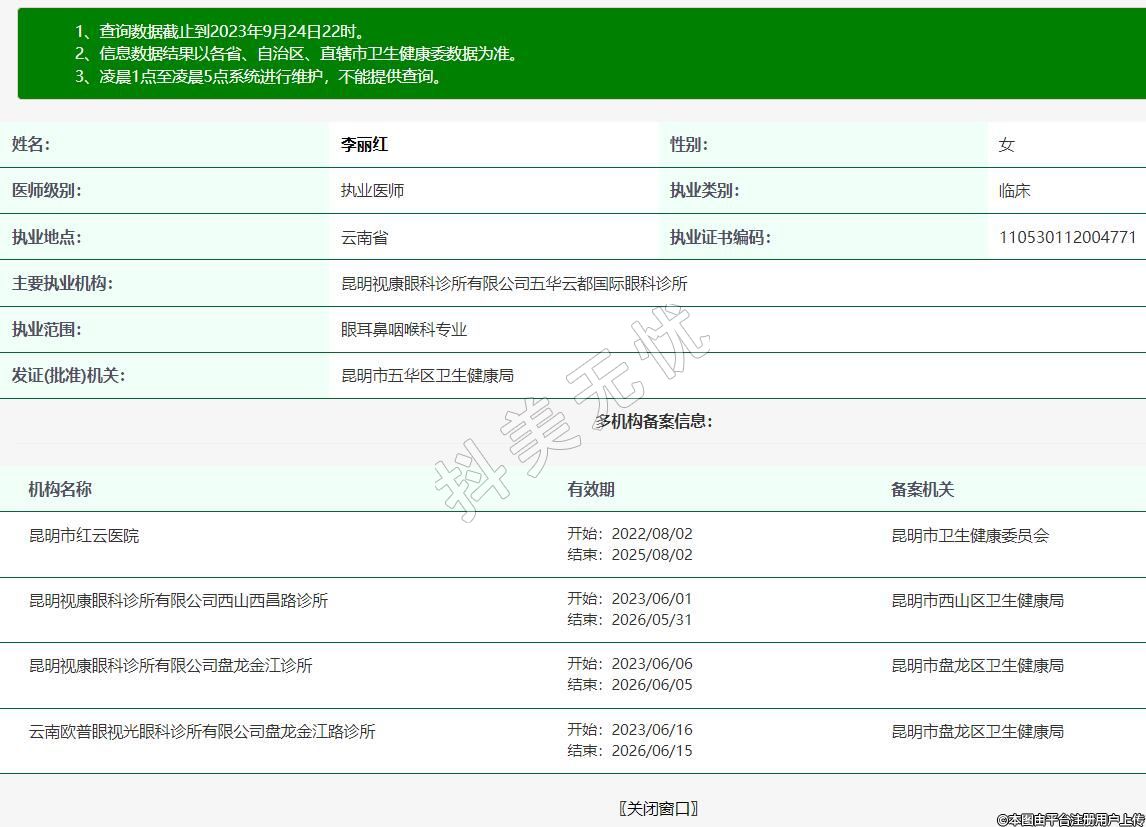
Task: Click the 执业医师 physician level value
Action: point(372,191)
